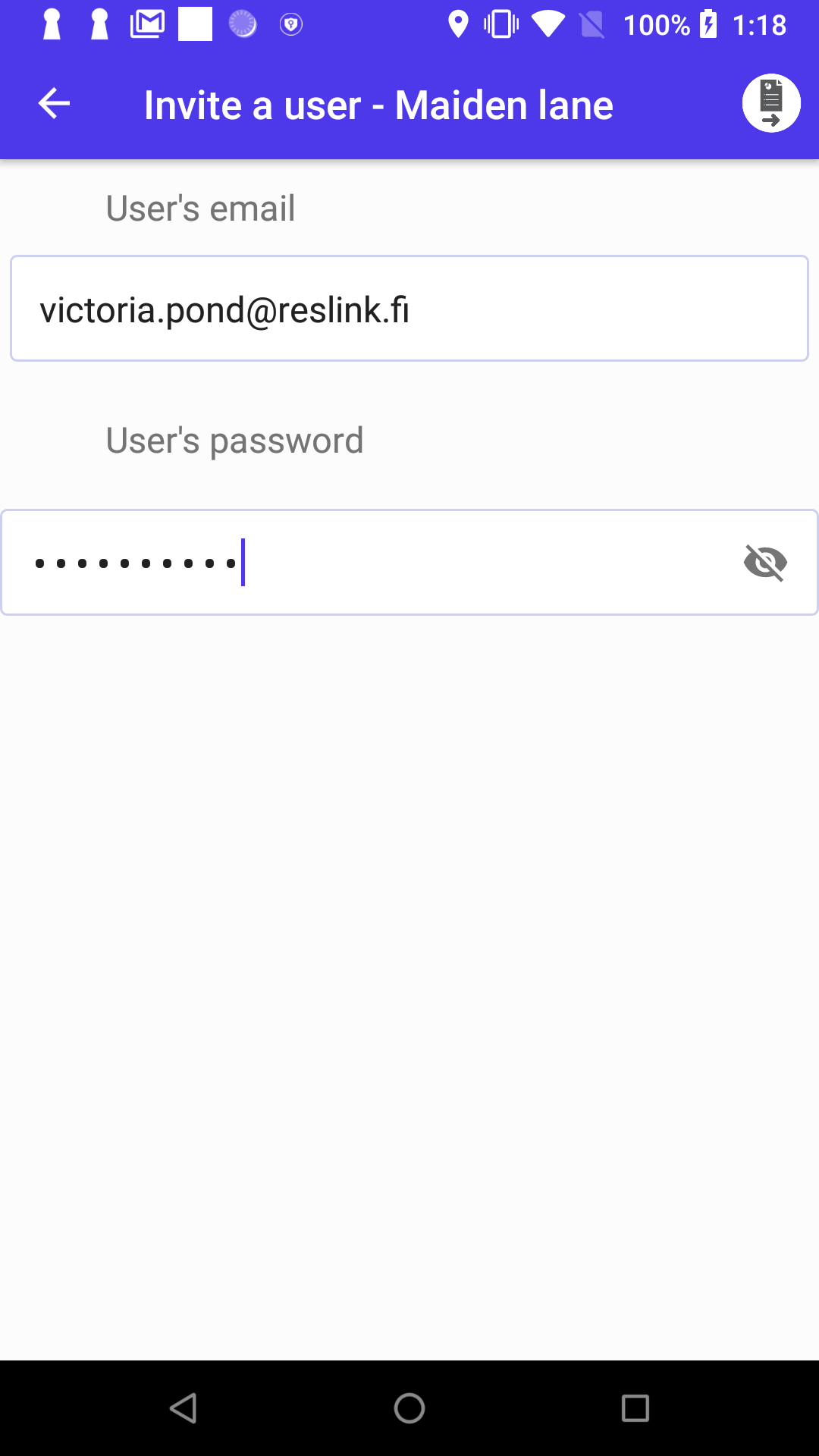The image size is (819, 1456).
Task: Tap the "Invite a user - Maiden lane" title
Action: (378, 105)
